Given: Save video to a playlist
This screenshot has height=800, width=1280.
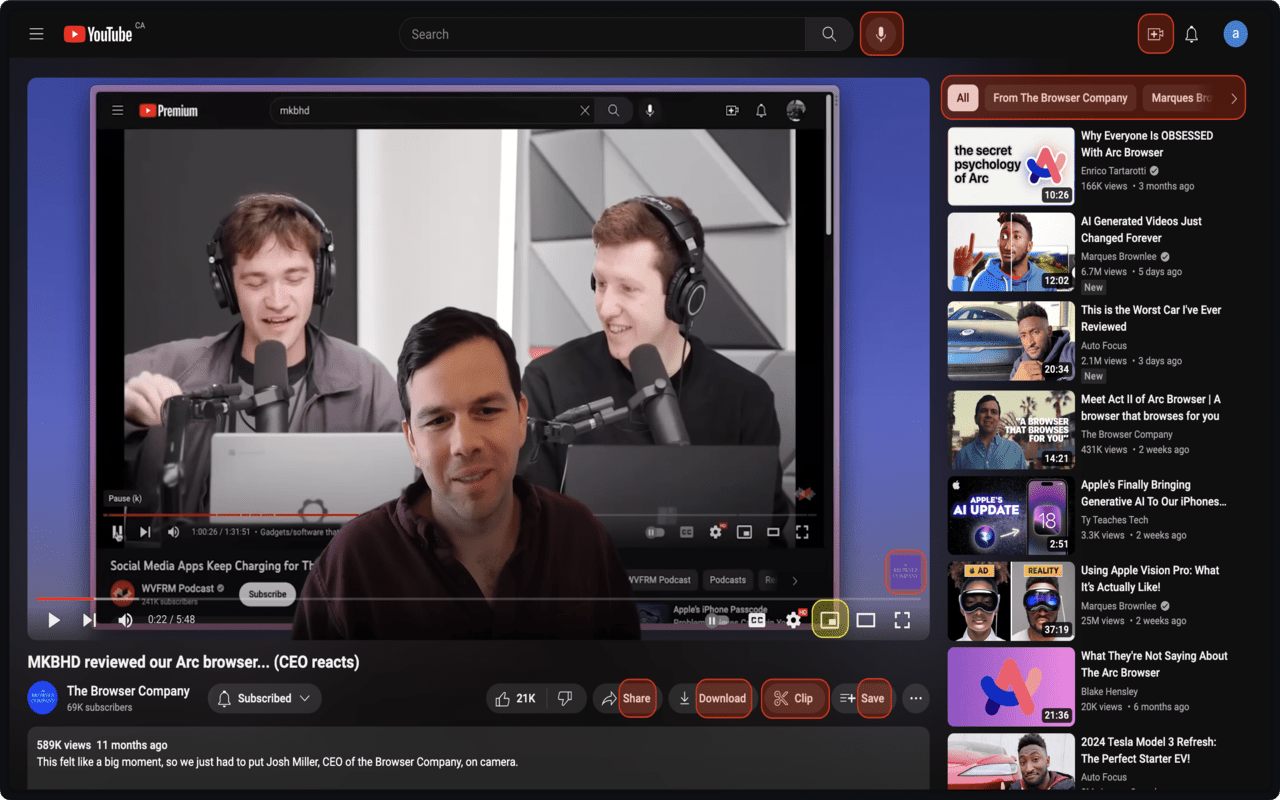Looking at the screenshot, I should click(863, 698).
